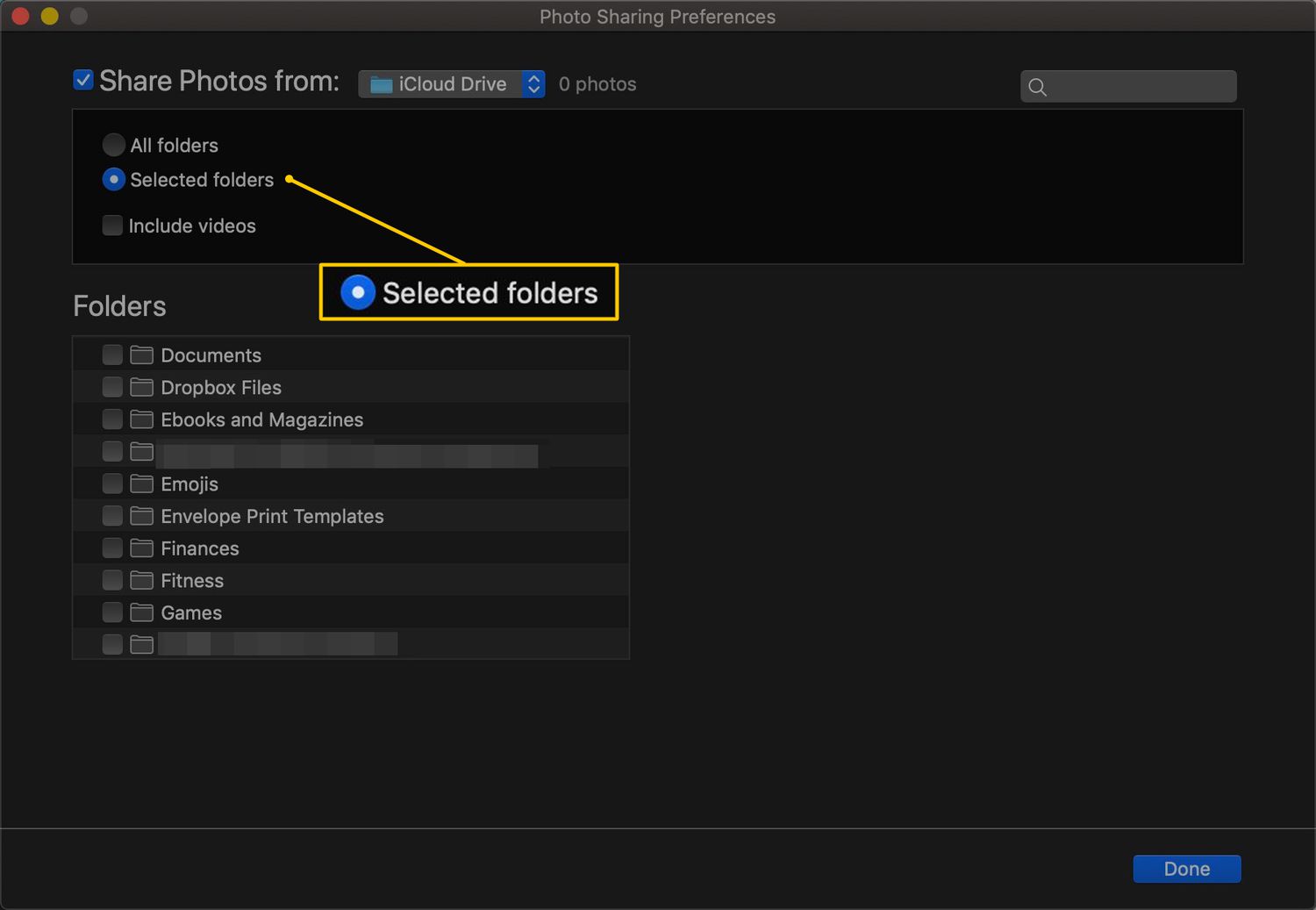Click the Finances folder icon
Screen dimensions: 1316x910
pyautogui.click(x=141, y=548)
